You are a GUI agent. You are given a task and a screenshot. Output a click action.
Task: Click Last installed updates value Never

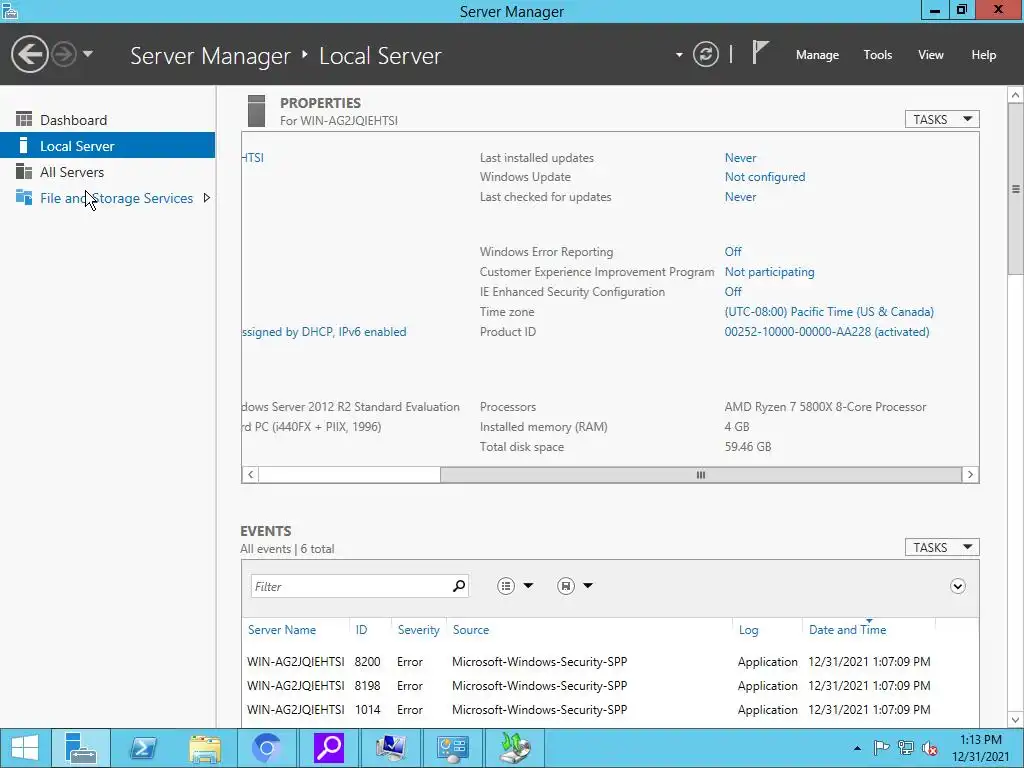(x=740, y=157)
